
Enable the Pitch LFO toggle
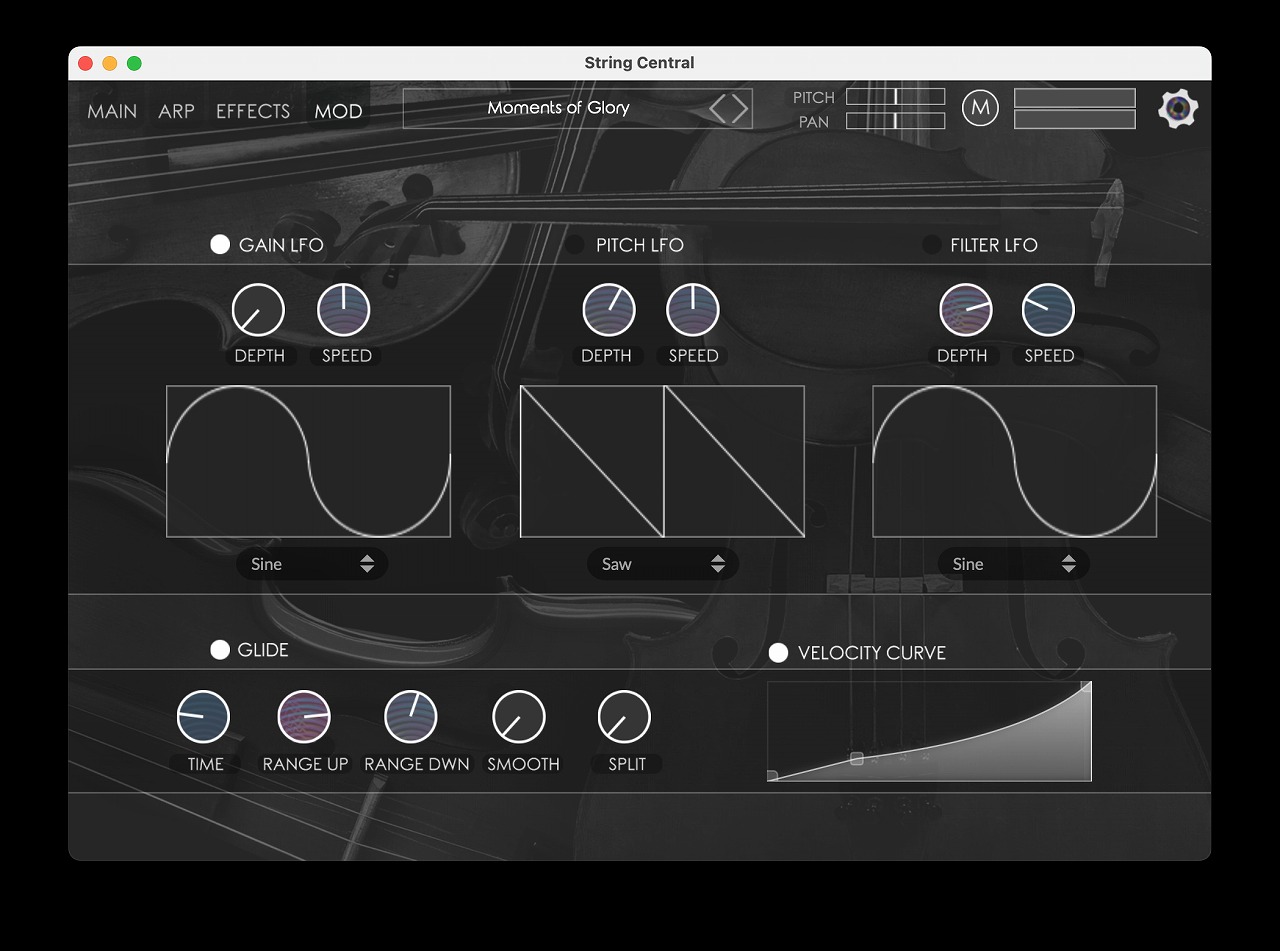pos(575,245)
